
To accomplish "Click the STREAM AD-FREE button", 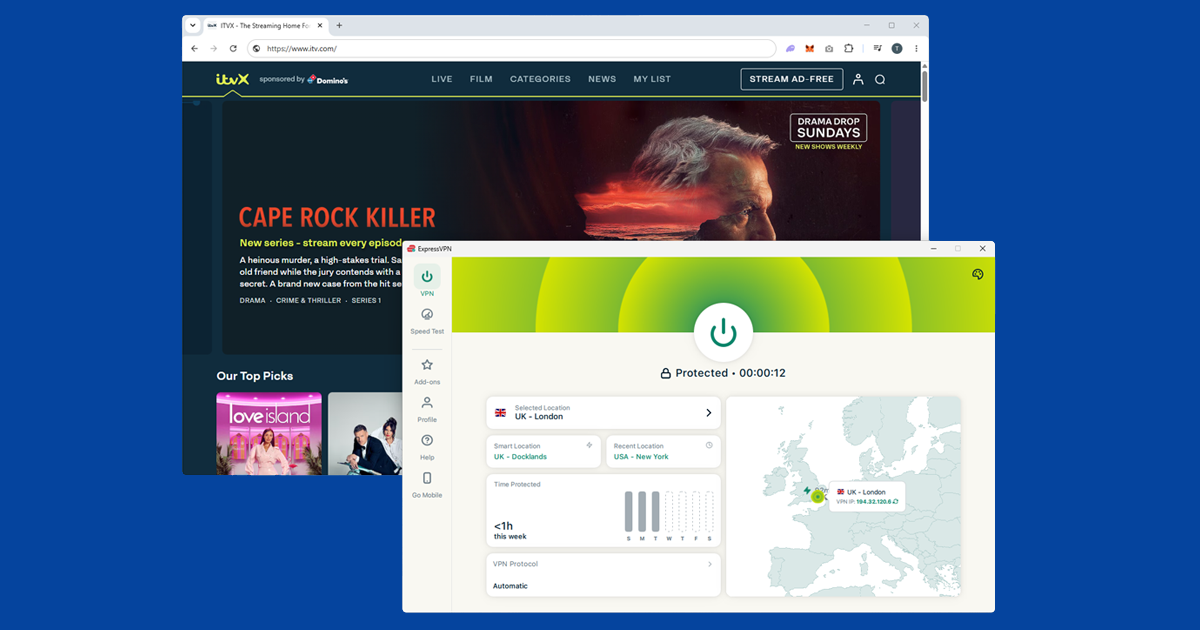I will pos(792,79).
